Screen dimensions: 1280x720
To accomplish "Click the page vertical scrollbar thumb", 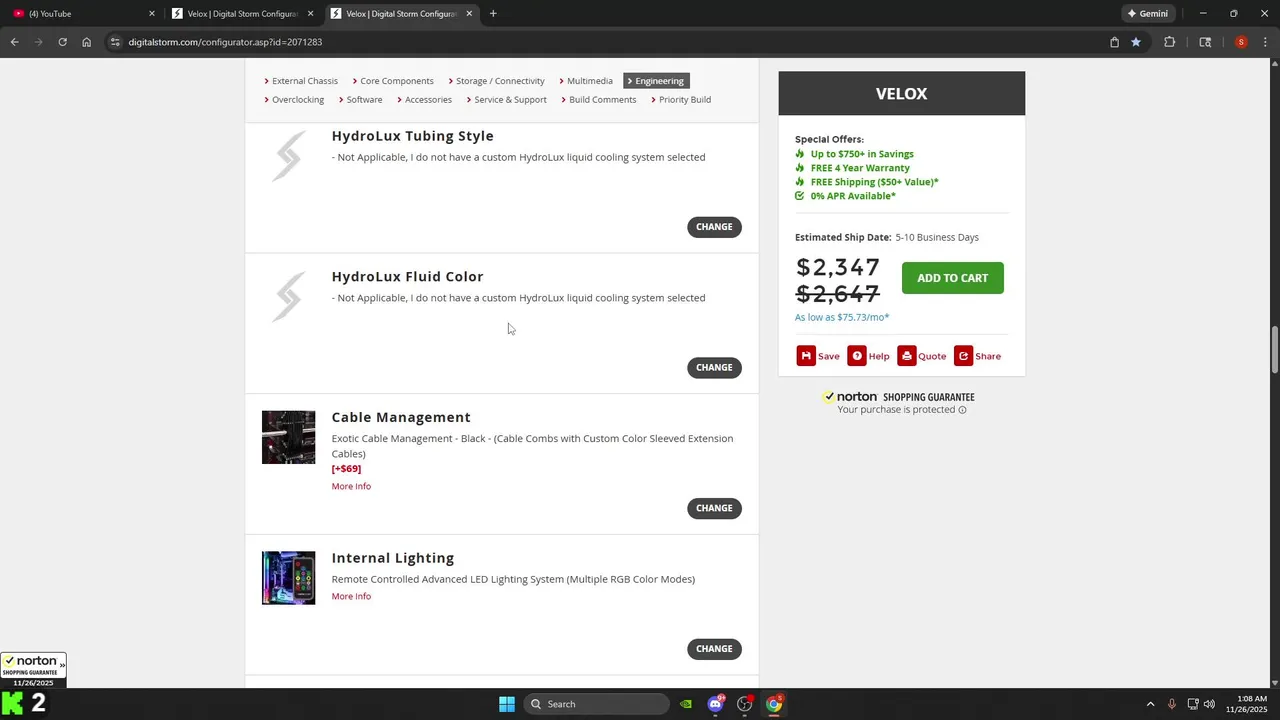I will tap(1274, 350).
